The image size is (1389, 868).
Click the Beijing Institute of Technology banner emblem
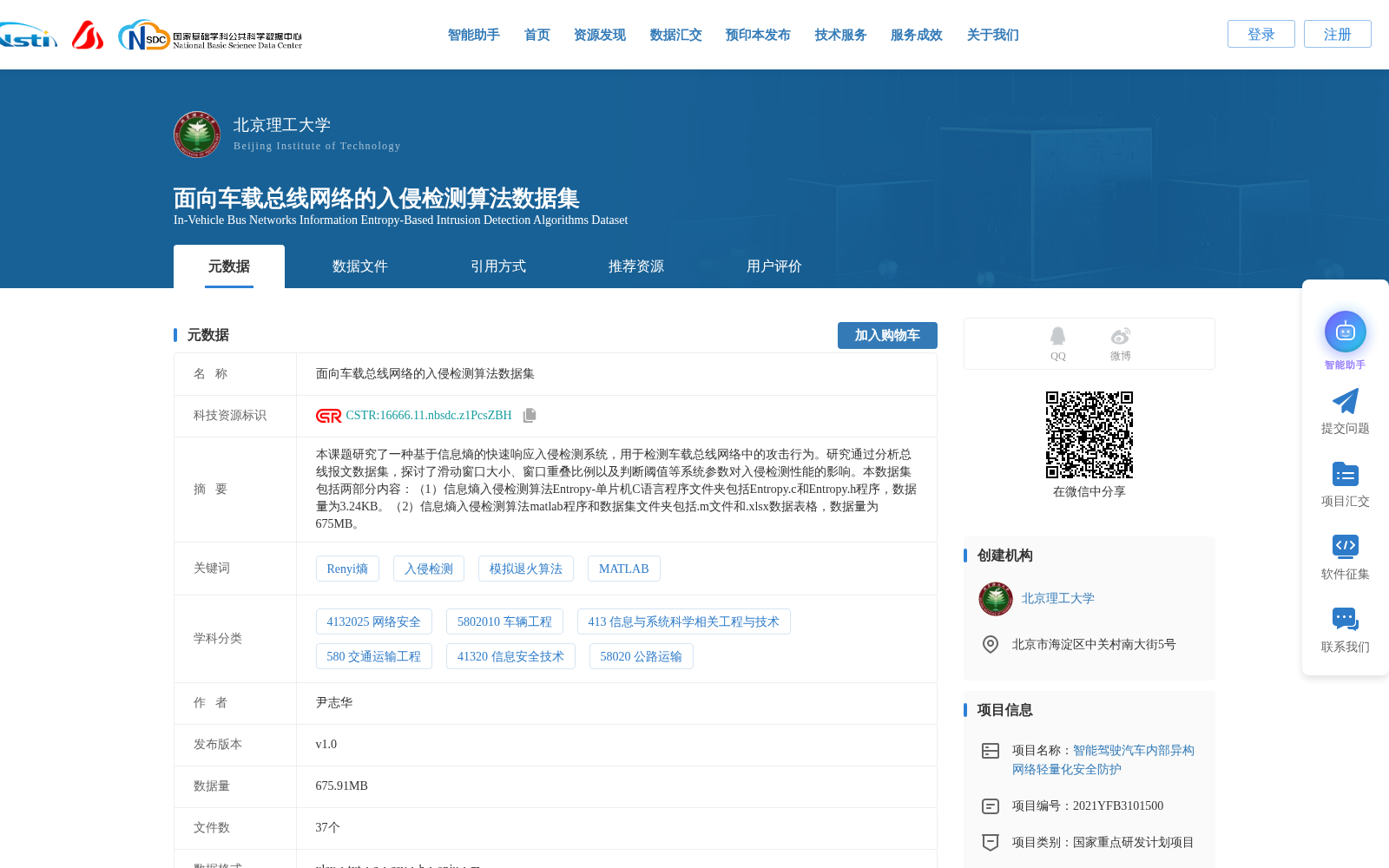pos(197,135)
